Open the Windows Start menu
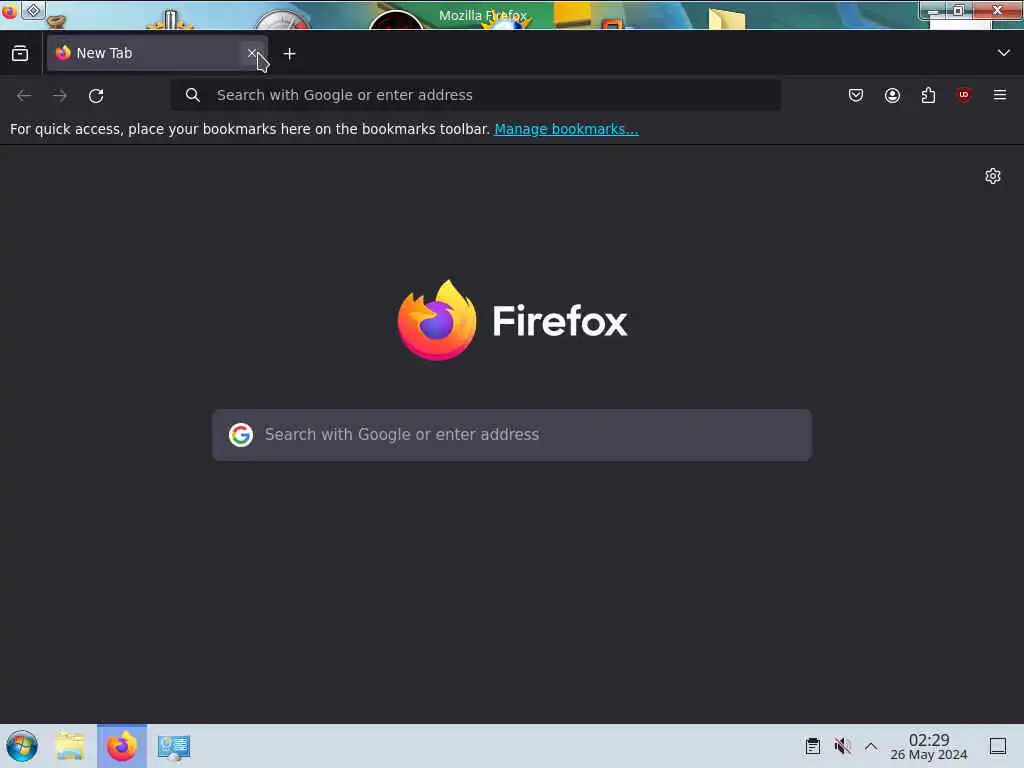 pos(22,746)
